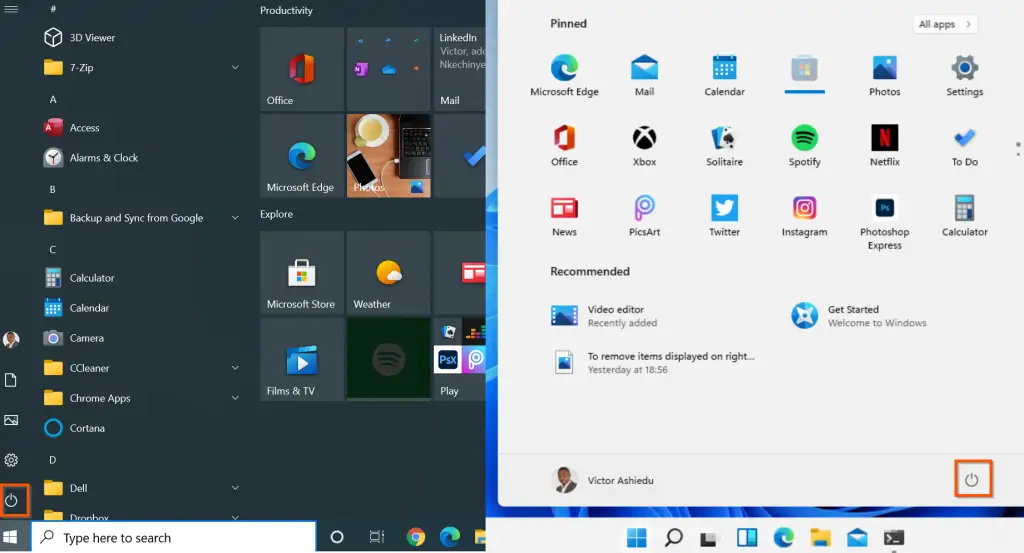Open Pictures icon in Windows 10 sidebar
1024x553 pixels.
[11, 420]
